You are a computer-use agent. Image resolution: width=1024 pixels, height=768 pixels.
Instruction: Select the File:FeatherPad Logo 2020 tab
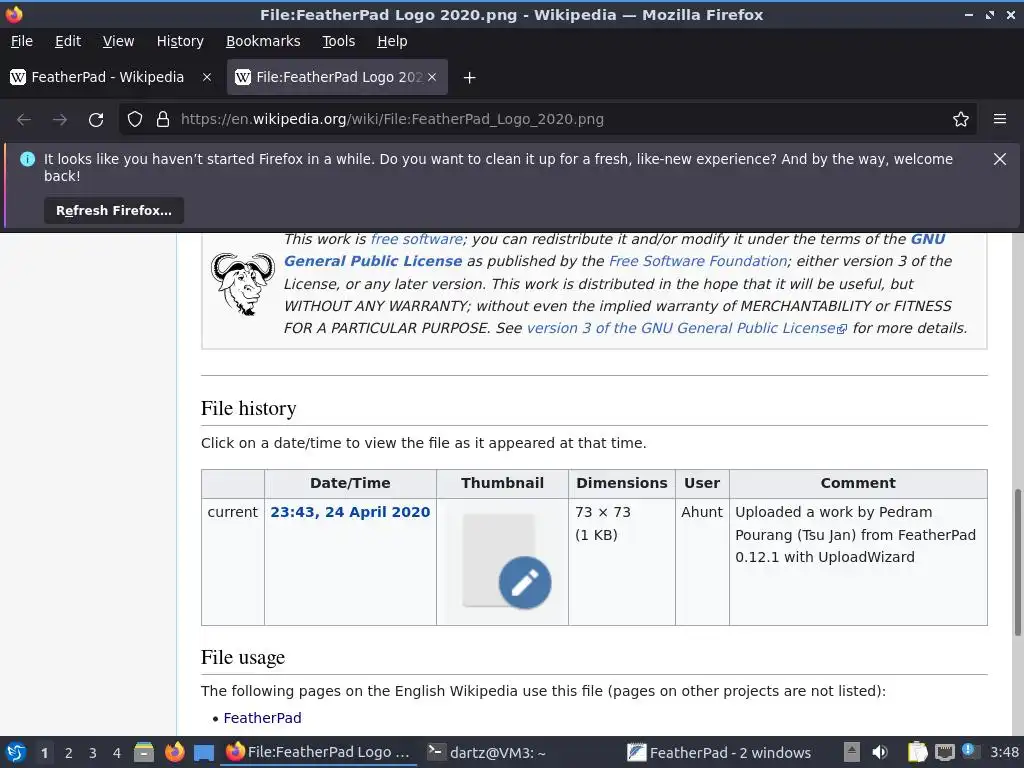pos(337,77)
